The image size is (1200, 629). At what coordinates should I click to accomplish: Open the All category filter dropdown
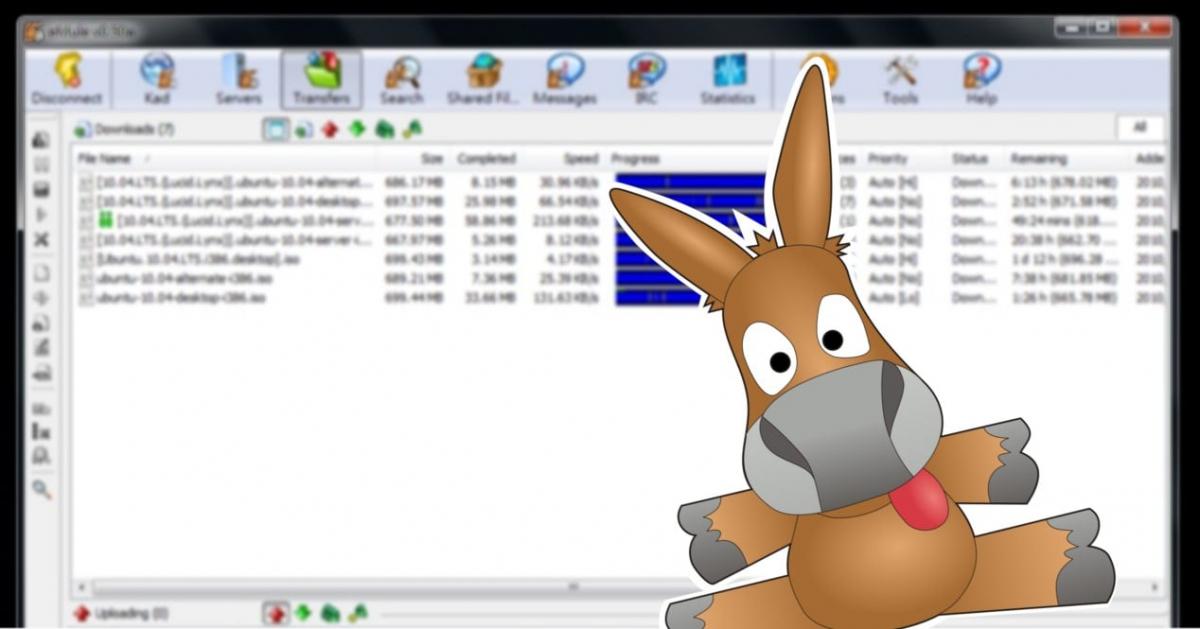(x=1138, y=129)
